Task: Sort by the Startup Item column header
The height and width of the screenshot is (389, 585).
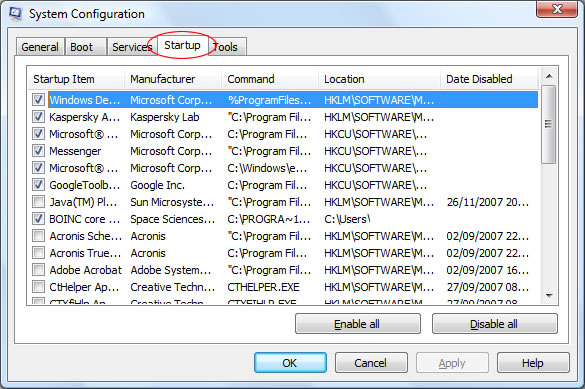Action: click(x=76, y=79)
